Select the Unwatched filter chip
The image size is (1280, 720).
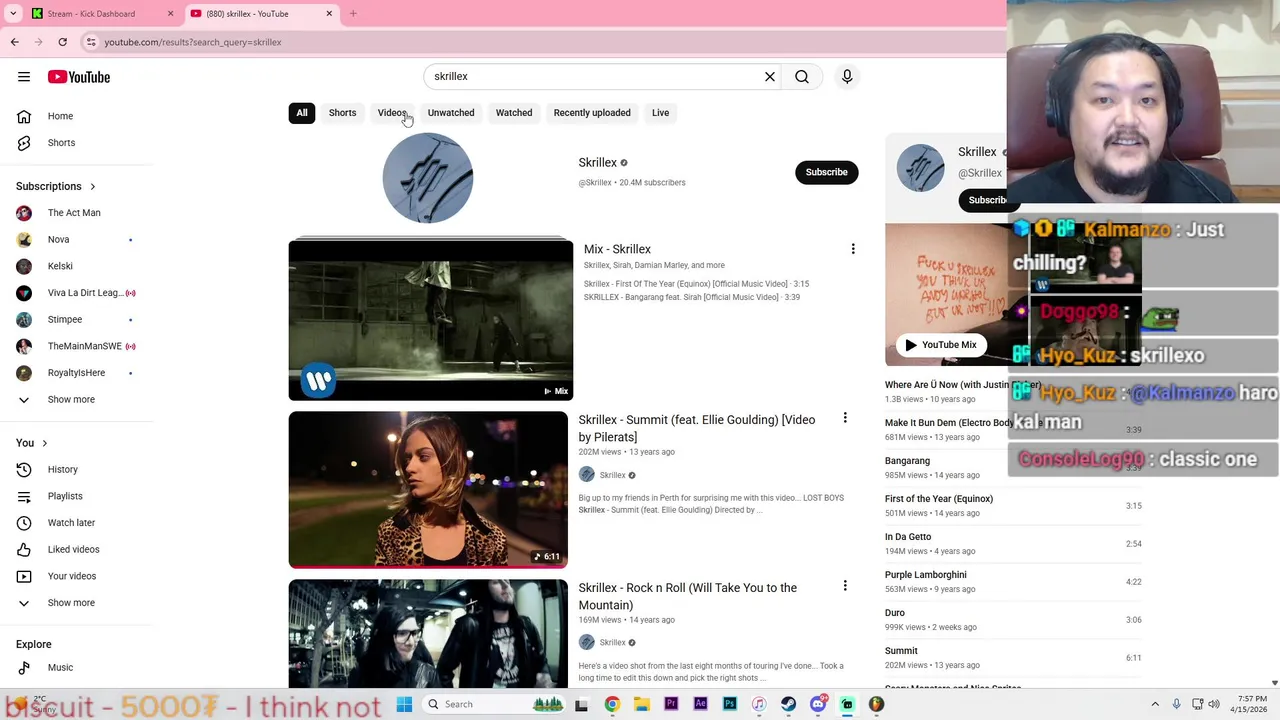coord(451,113)
